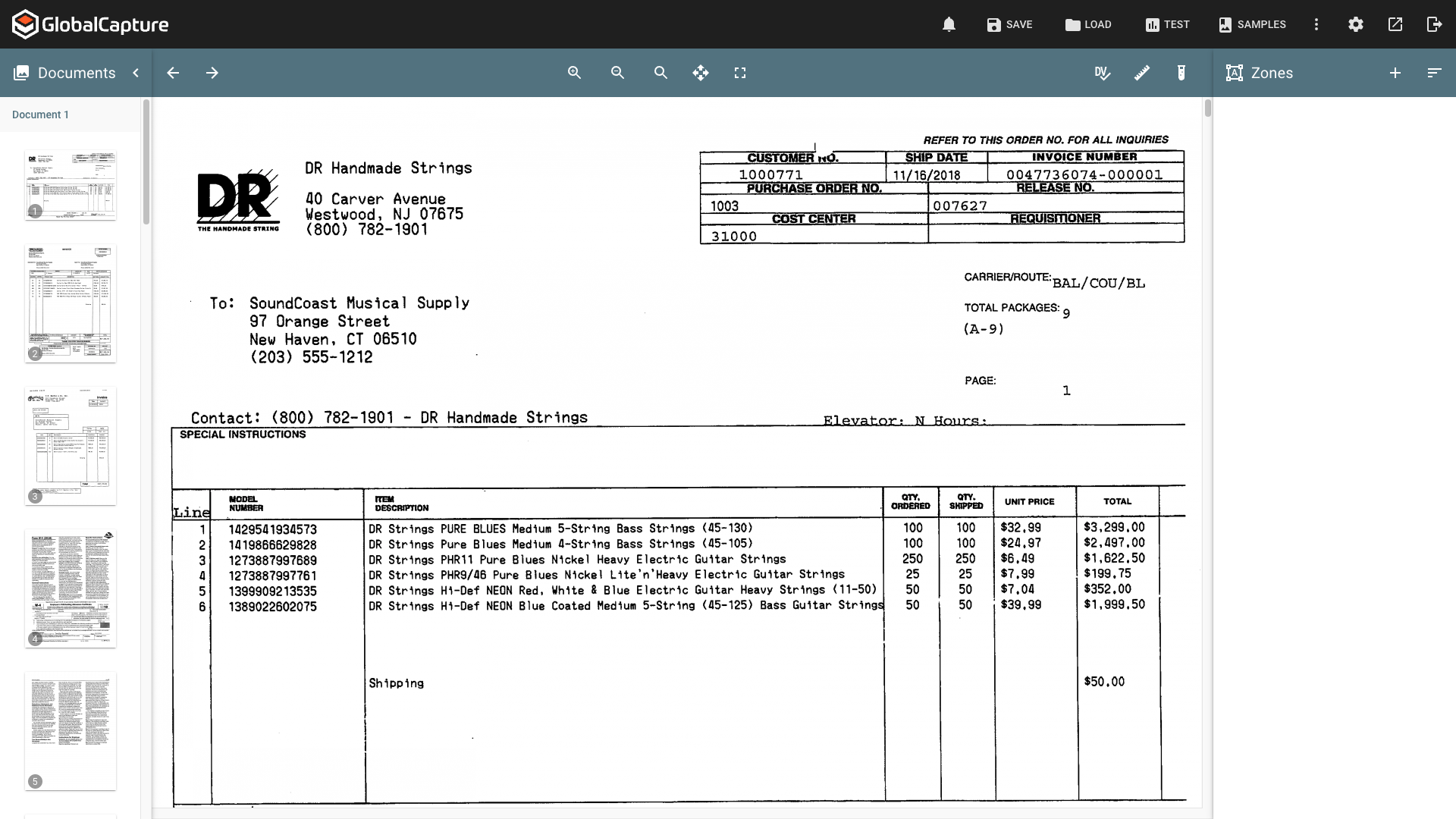Go forward to the next page
Viewport: 1456px width, 819px height.
click(212, 73)
